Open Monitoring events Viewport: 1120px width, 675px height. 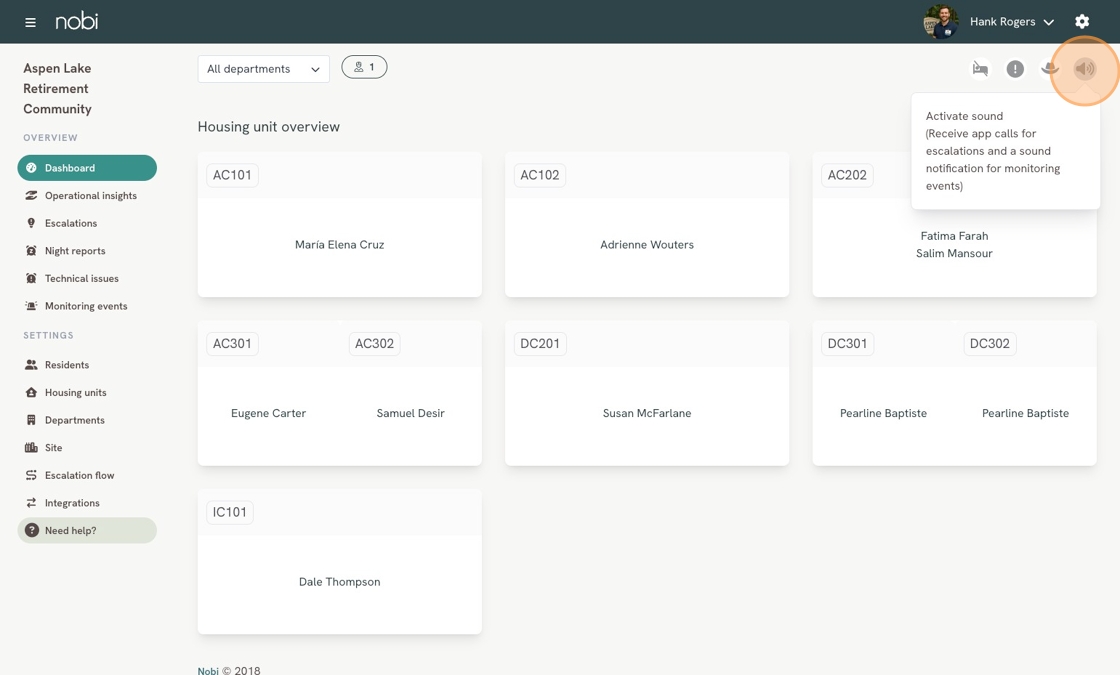click(x=87, y=306)
